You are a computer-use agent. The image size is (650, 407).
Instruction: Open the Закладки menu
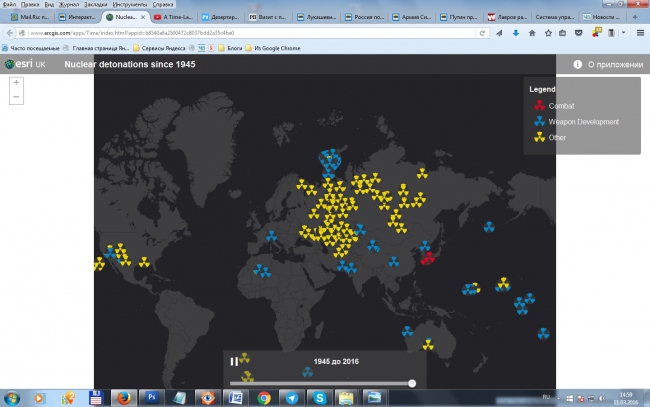95,4
